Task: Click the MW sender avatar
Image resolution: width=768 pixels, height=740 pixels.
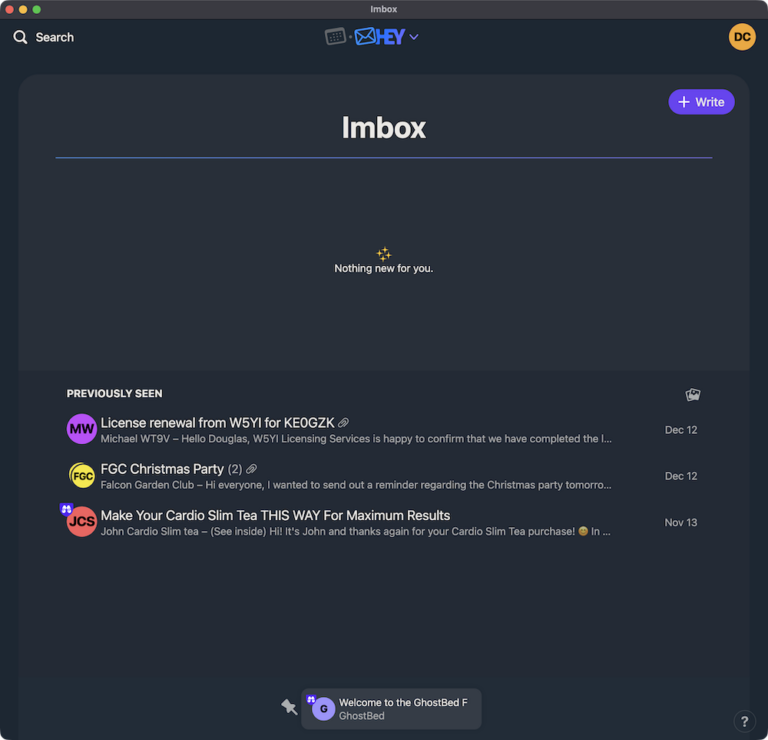Action: 81,429
